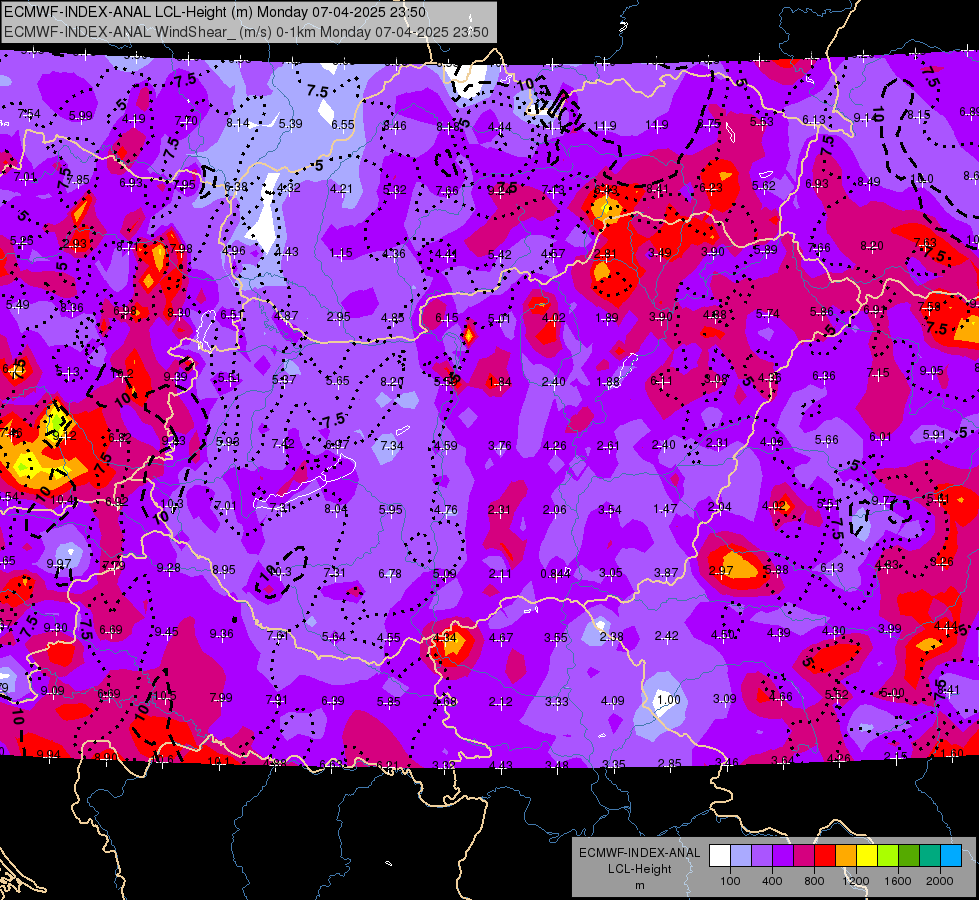Viewport: 979px width, 900px height.
Task: Click the legend unit label m
Action: 639,885
